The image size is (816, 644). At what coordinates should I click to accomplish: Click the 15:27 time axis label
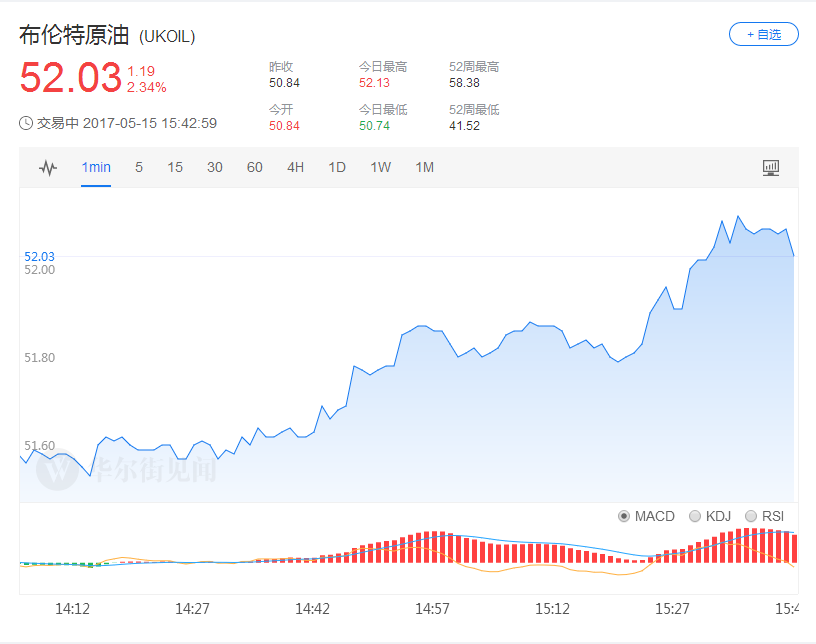(672, 609)
